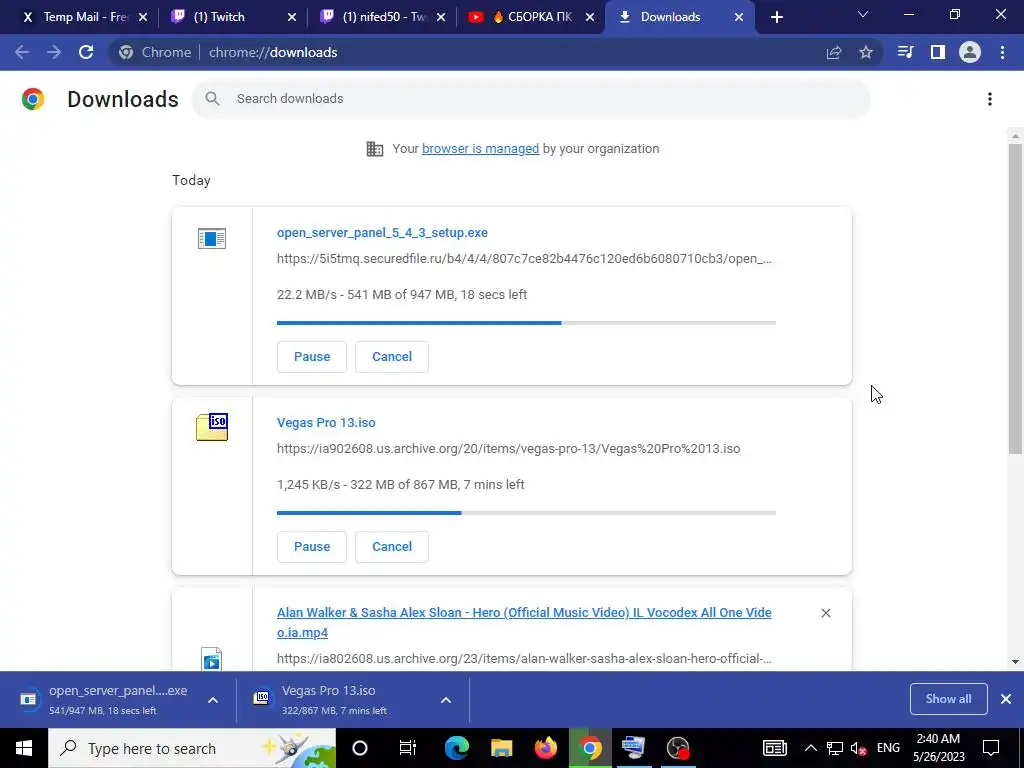The image size is (1024, 768).
Task: Click the taskbar search box
Action: pos(192,748)
